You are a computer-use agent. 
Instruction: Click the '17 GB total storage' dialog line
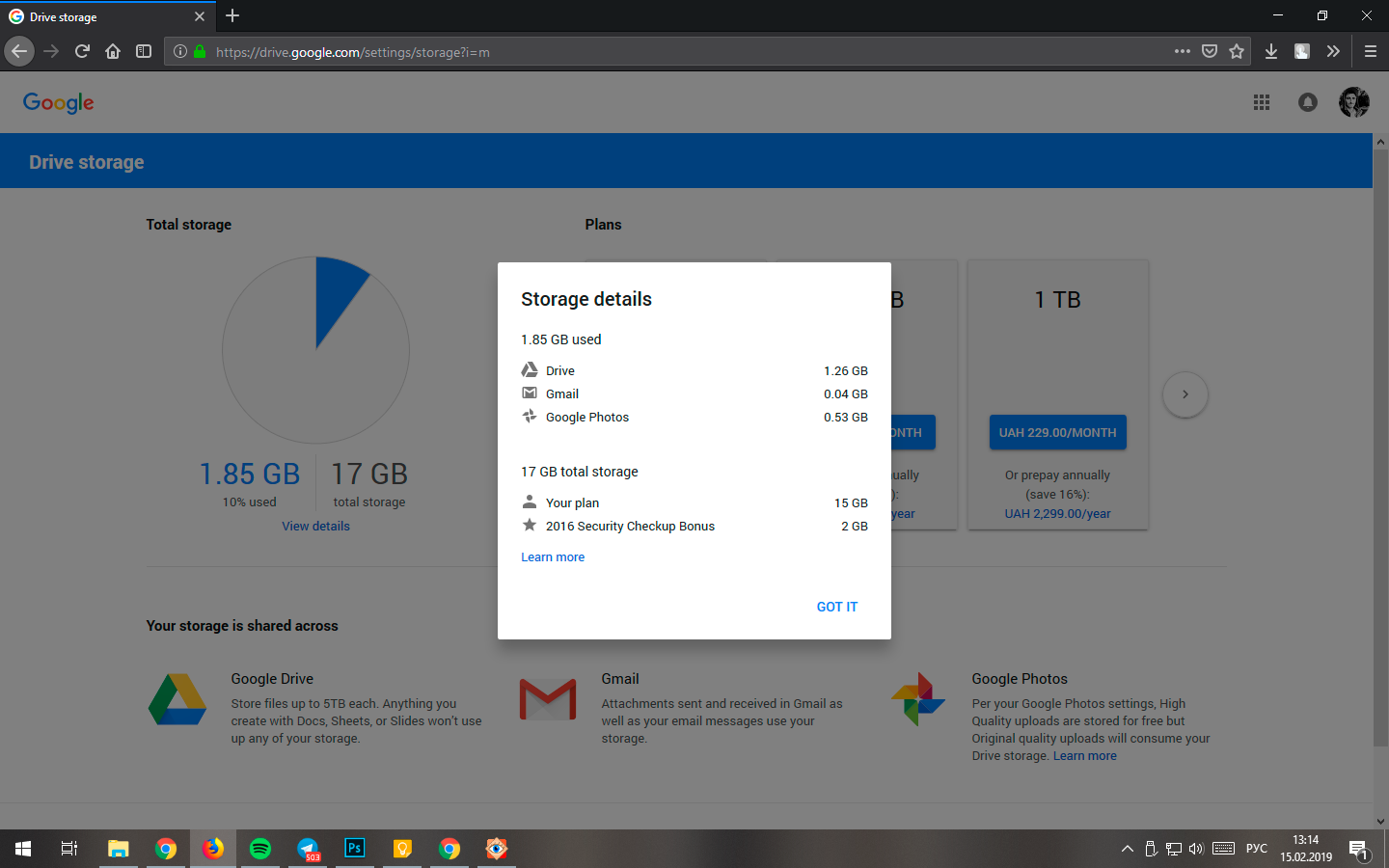(580, 472)
